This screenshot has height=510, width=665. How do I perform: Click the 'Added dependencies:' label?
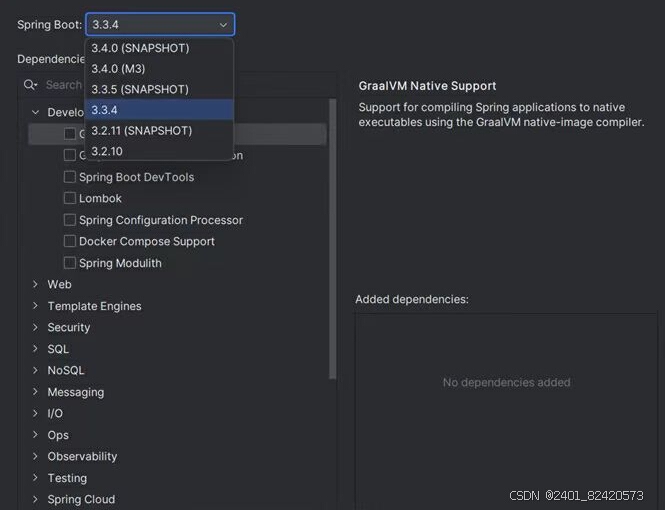point(412,299)
